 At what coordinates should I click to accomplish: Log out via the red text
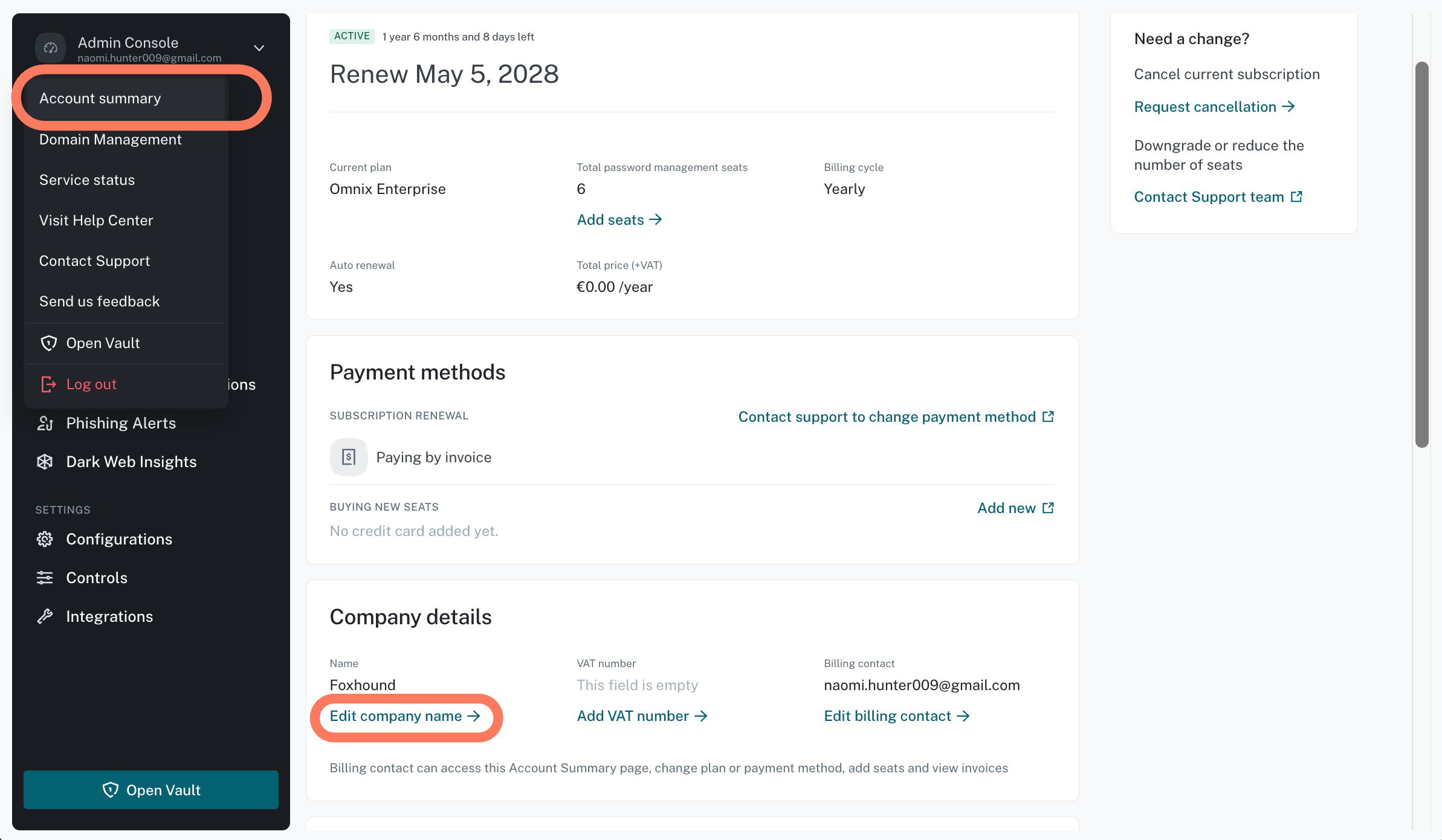(x=91, y=384)
